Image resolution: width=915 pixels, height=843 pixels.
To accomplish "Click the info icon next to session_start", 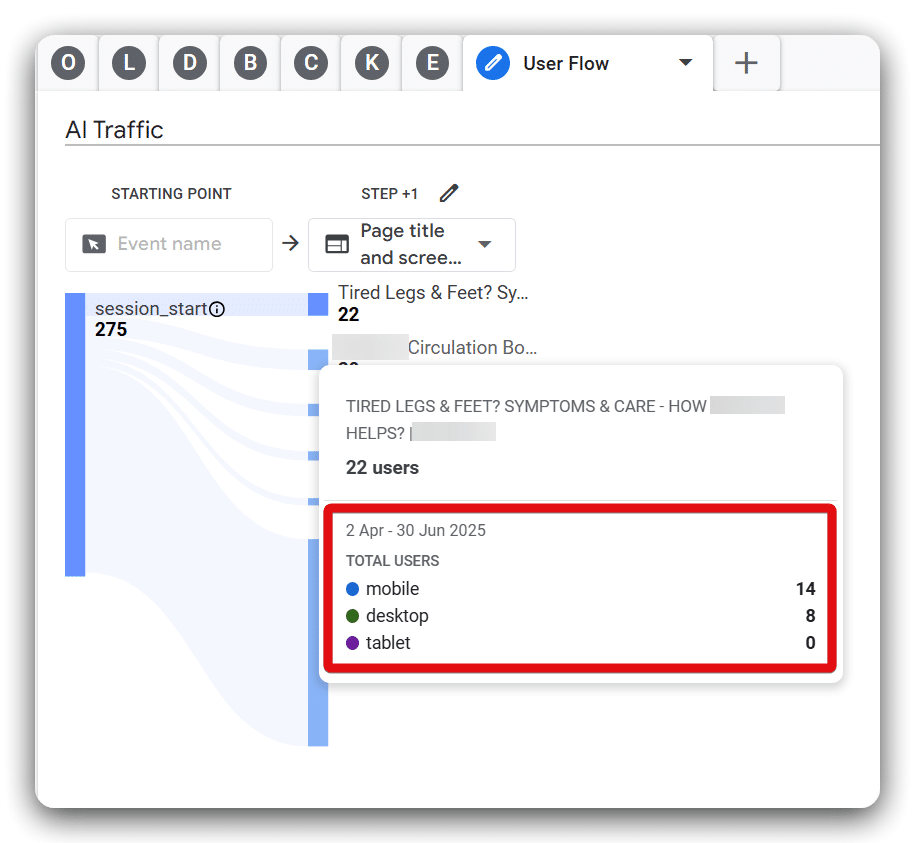I will (x=217, y=309).
